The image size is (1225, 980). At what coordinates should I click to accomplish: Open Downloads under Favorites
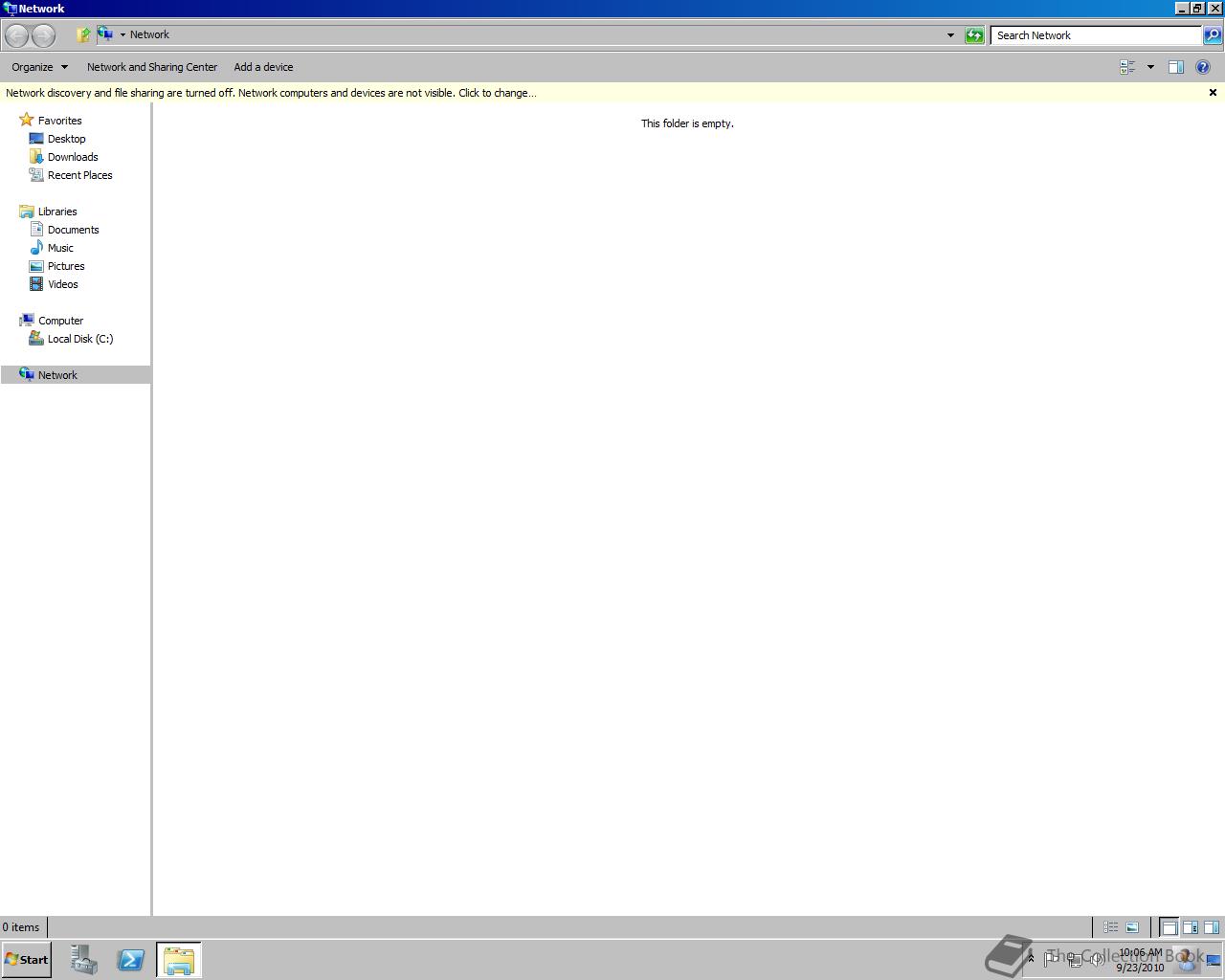click(x=73, y=157)
